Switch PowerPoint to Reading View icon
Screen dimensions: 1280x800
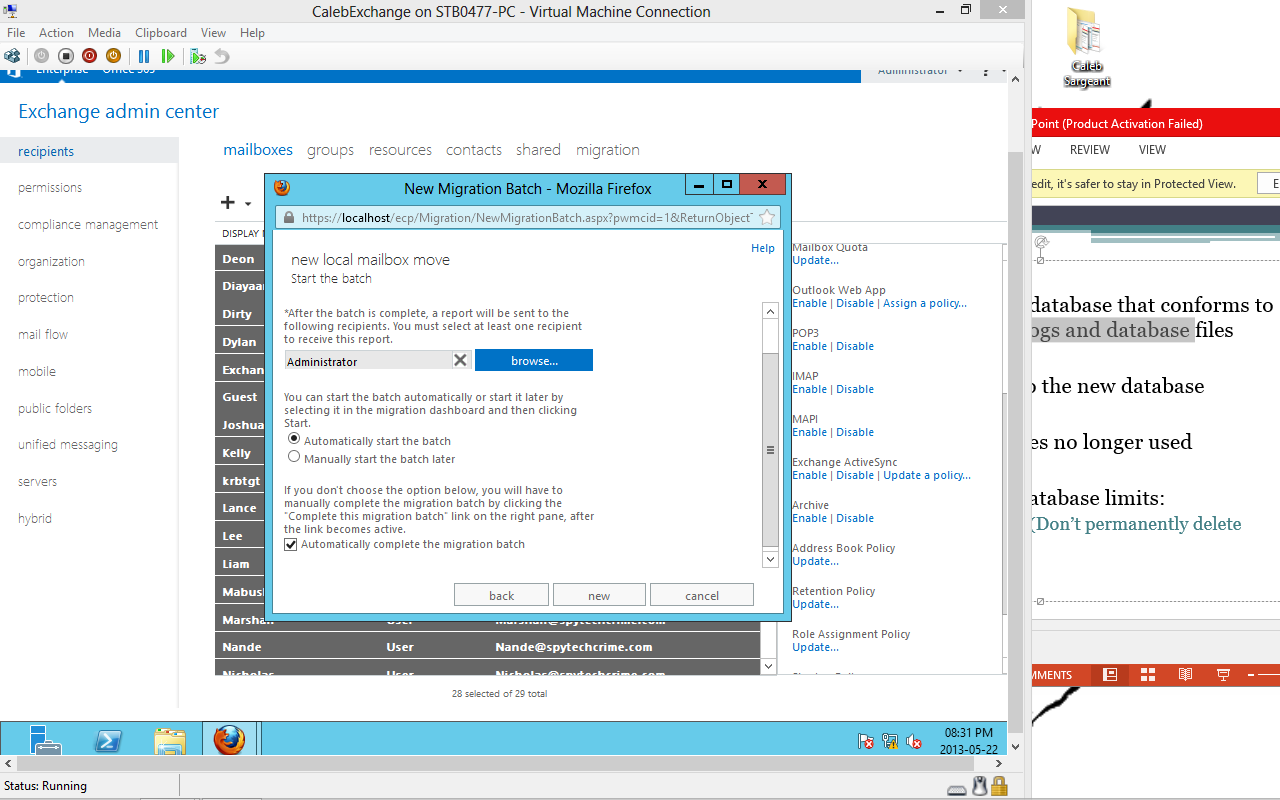[x=1185, y=675]
